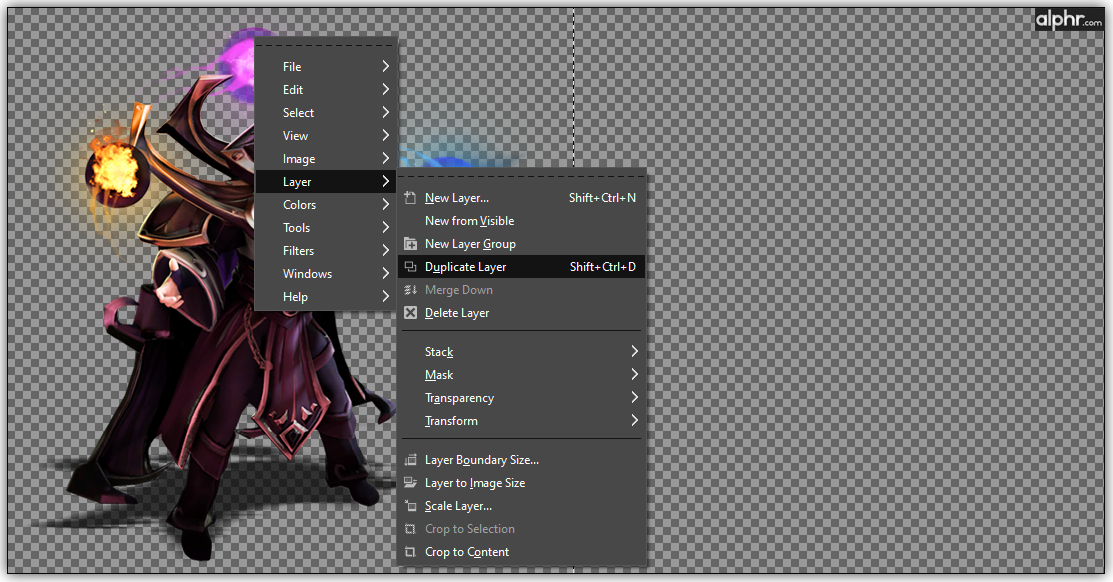Click the dashed tear-off line above File
This screenshot has height=582, width=1113.
tap(326, 46)
